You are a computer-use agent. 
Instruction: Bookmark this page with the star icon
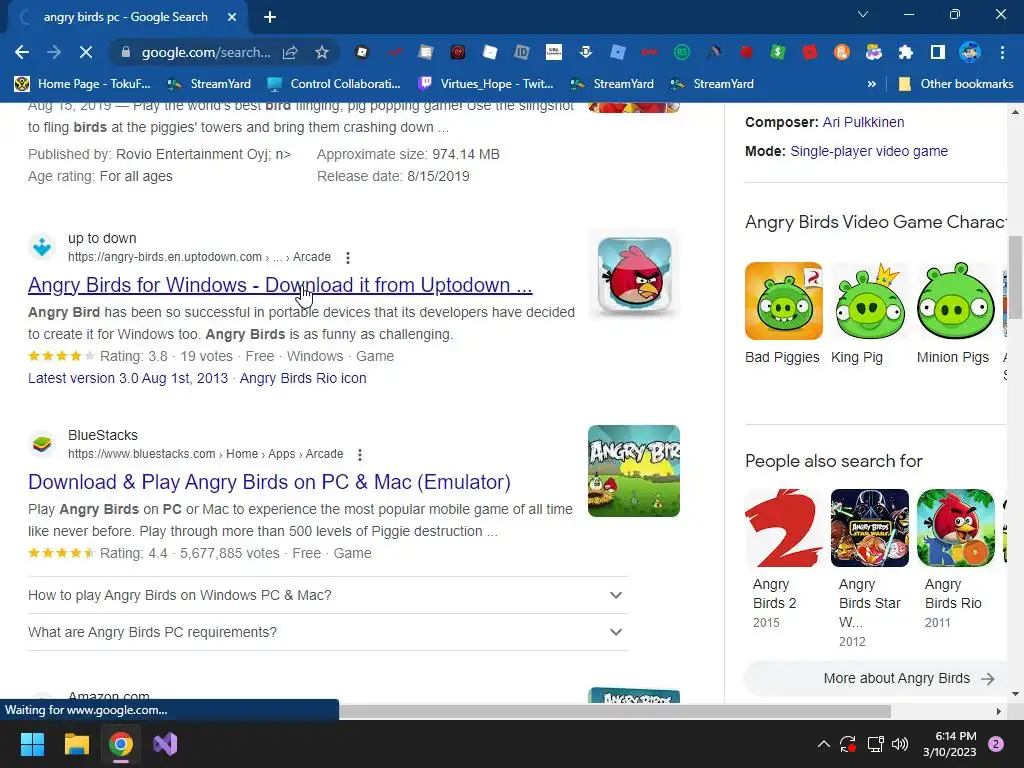322,52
